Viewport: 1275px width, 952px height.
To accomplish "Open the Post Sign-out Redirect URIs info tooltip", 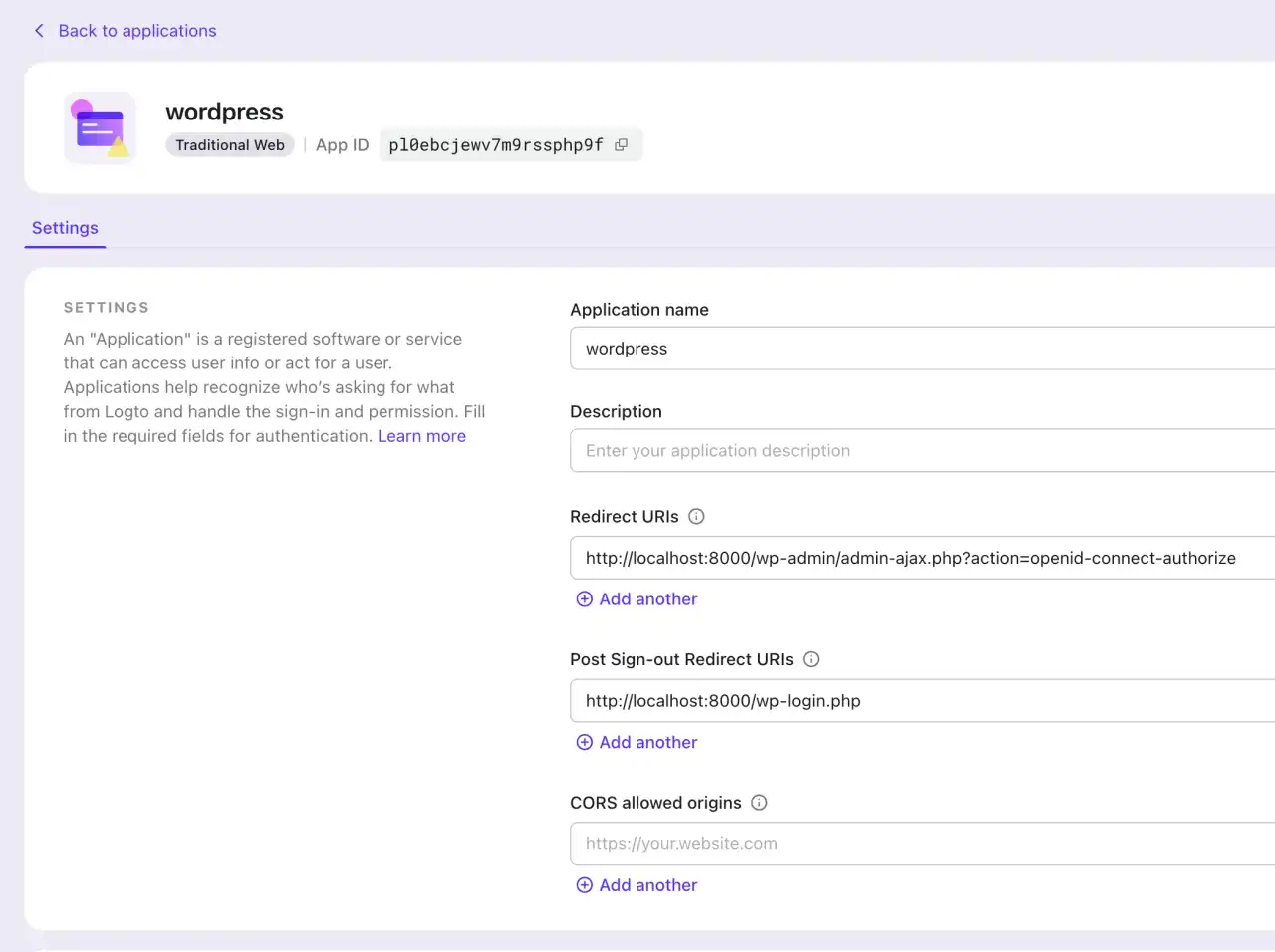I will tap(811, 659).
